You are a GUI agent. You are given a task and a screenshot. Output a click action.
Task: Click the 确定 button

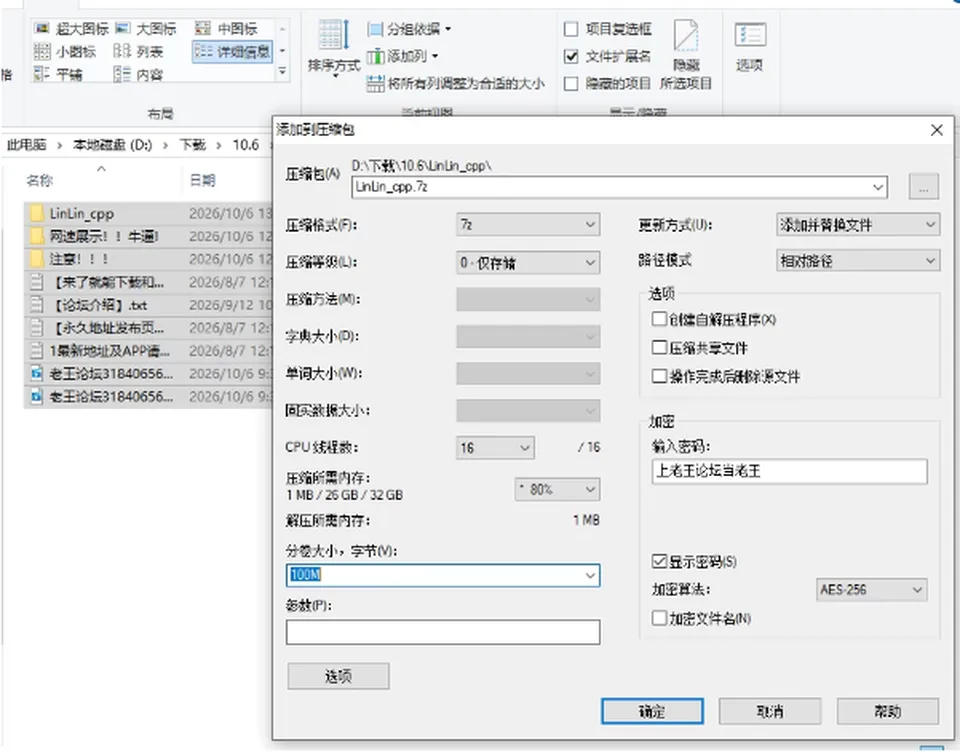pos(652,711)
